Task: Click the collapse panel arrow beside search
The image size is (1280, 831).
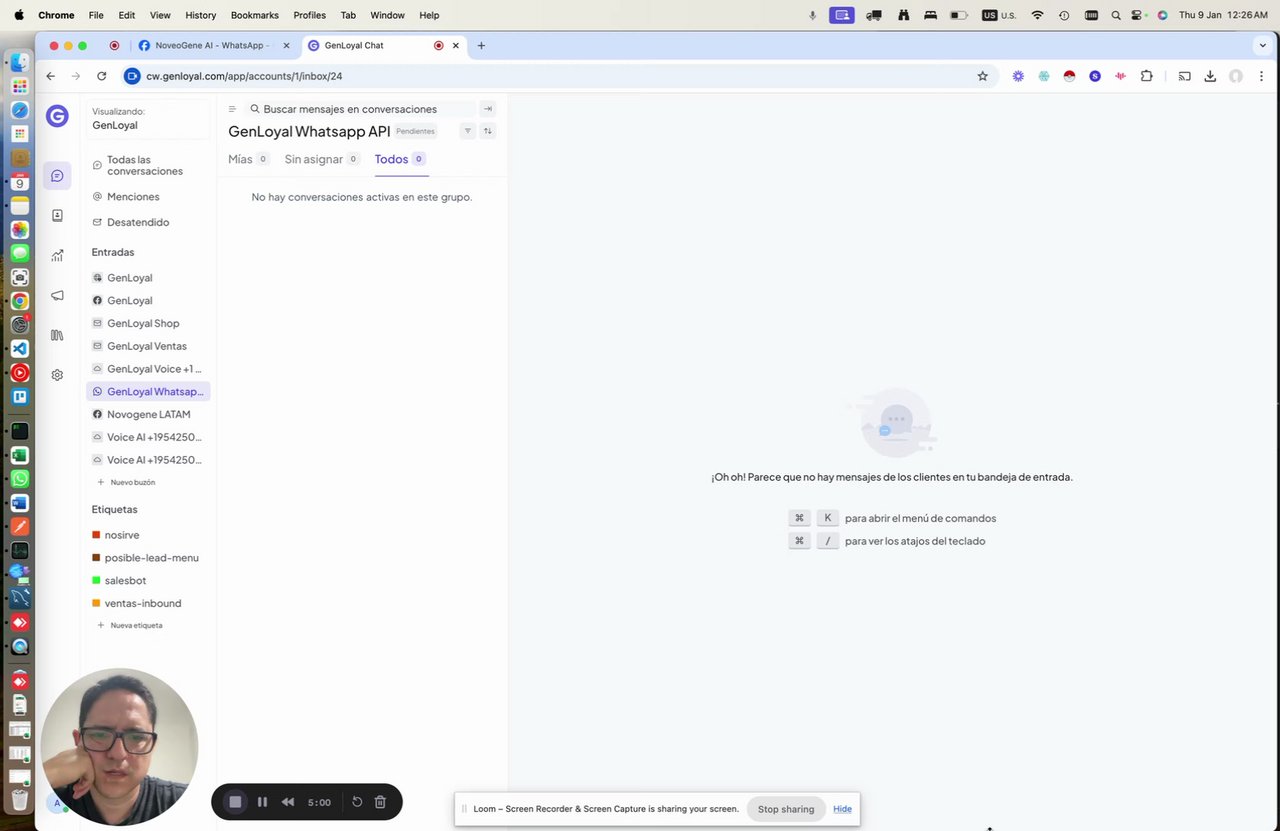Action: (488, 109)
